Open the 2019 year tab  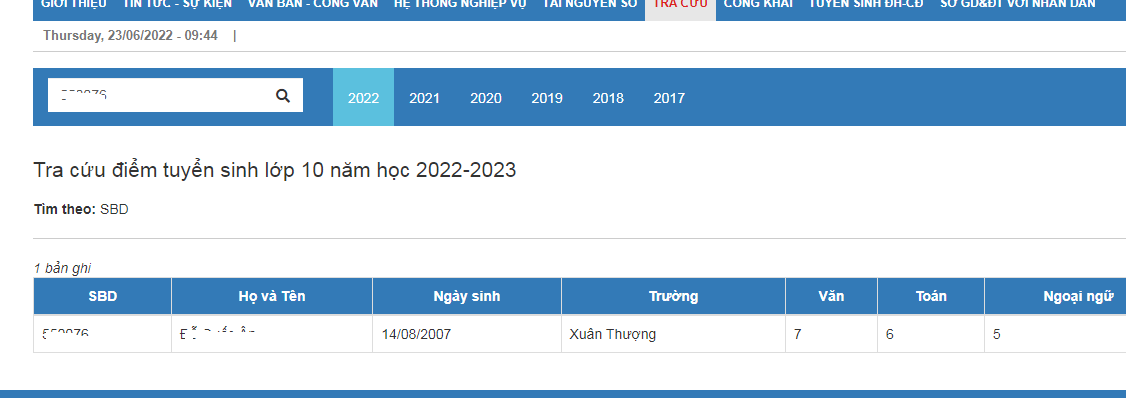click(x=547, y=98)
